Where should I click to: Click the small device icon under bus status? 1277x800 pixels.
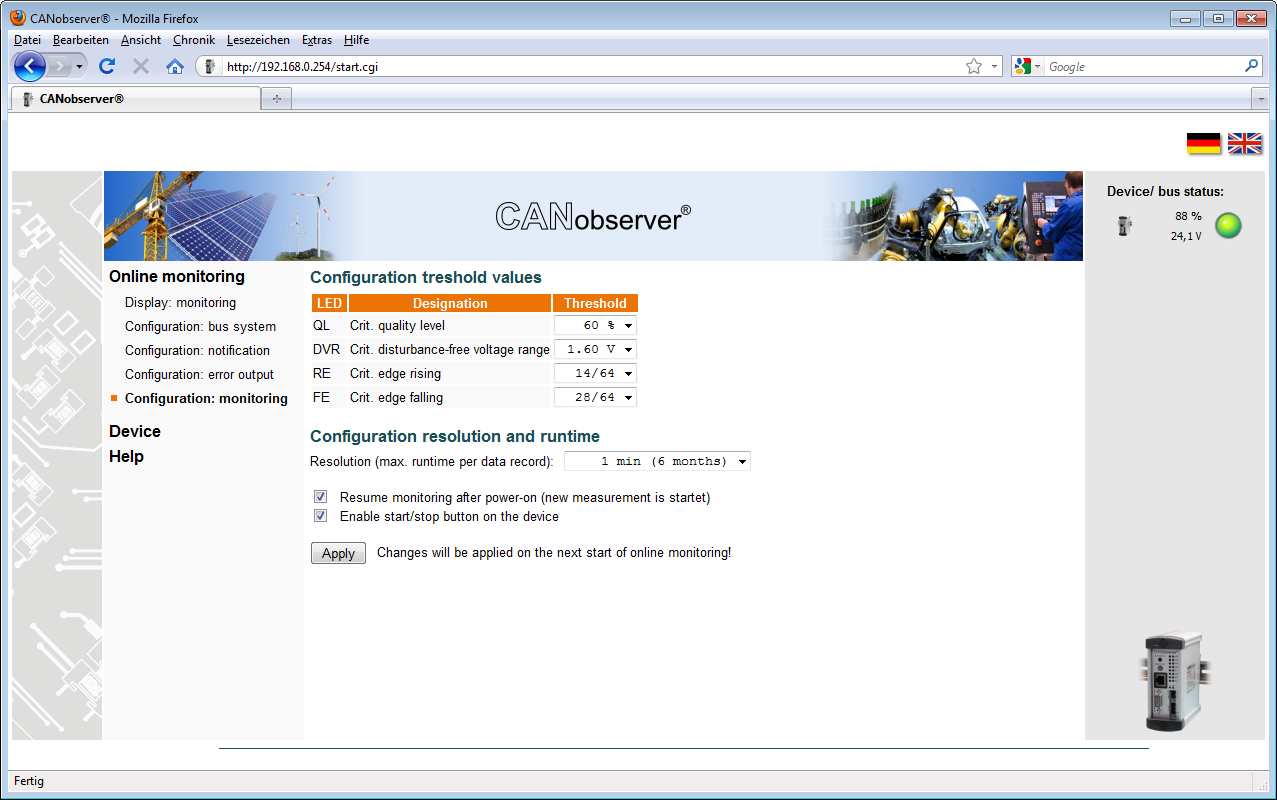(x=1125, y=226)
